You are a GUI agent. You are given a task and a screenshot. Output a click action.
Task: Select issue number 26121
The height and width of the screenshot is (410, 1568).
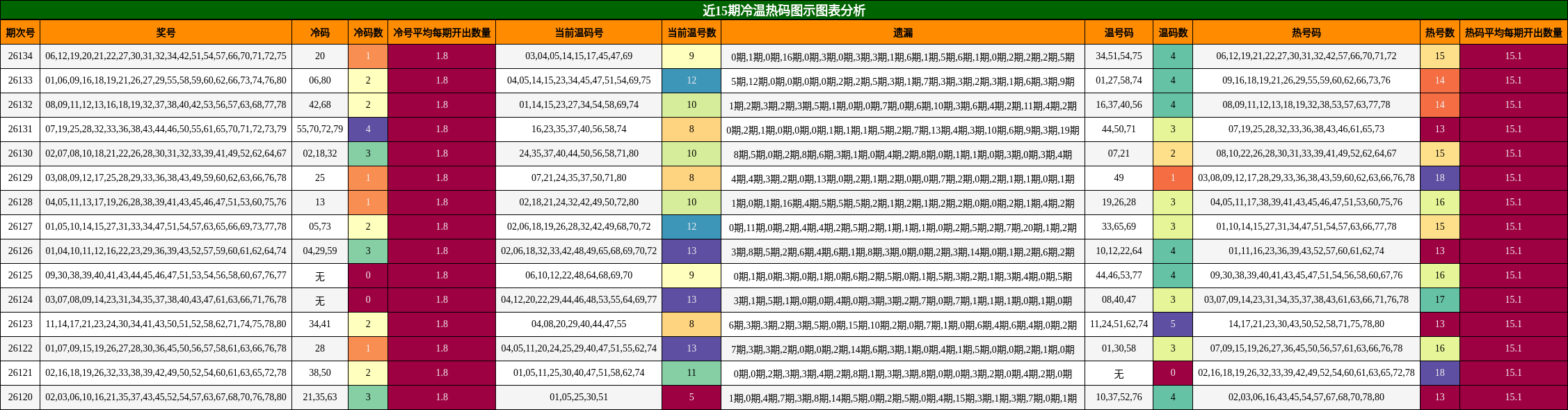click(x=20, y=373)
